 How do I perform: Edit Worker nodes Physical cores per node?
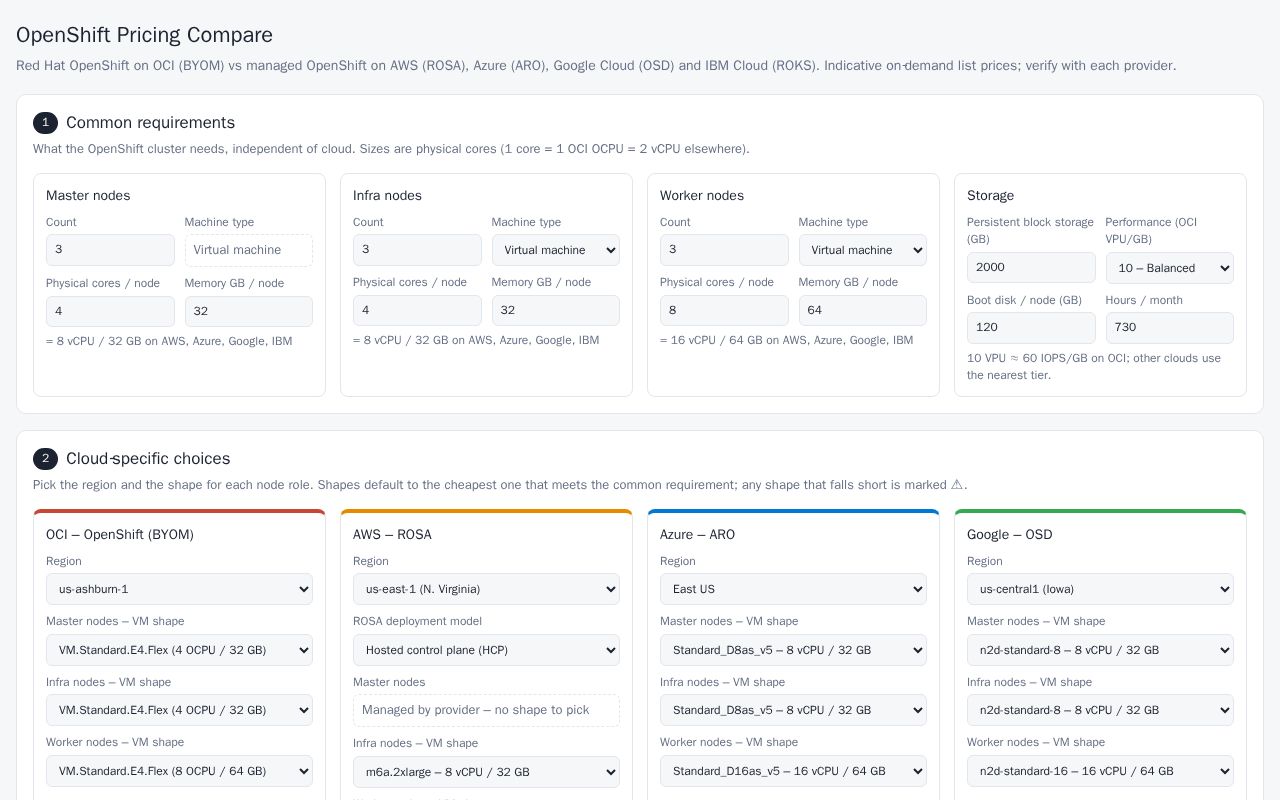(x=724, y=310)
